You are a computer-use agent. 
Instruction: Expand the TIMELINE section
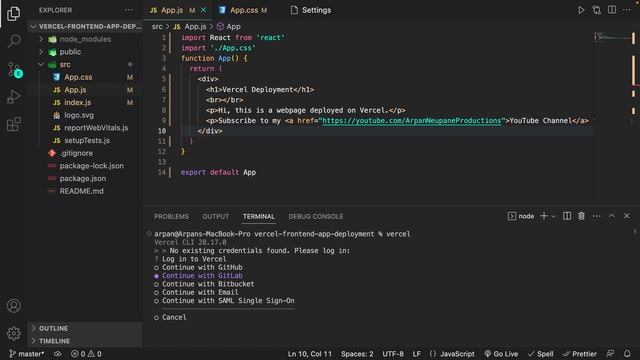click(85, 341)
